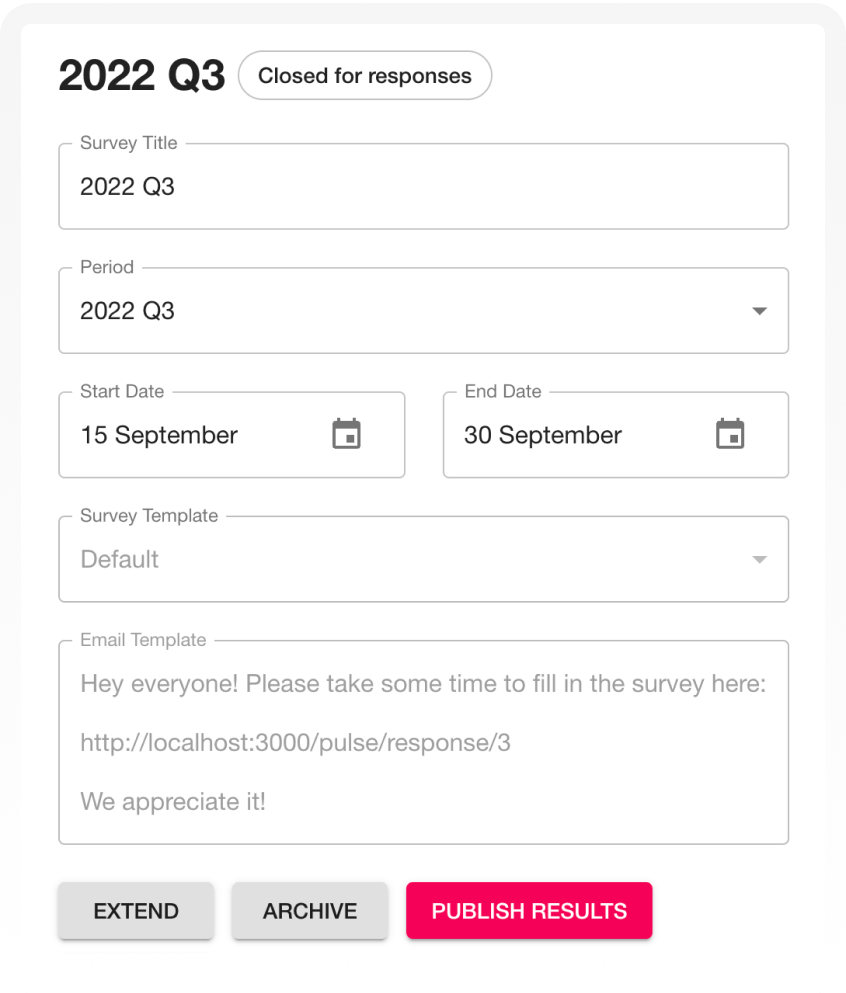Click the Survey Title field label
The image size is (846, 993).
point(129,143)
